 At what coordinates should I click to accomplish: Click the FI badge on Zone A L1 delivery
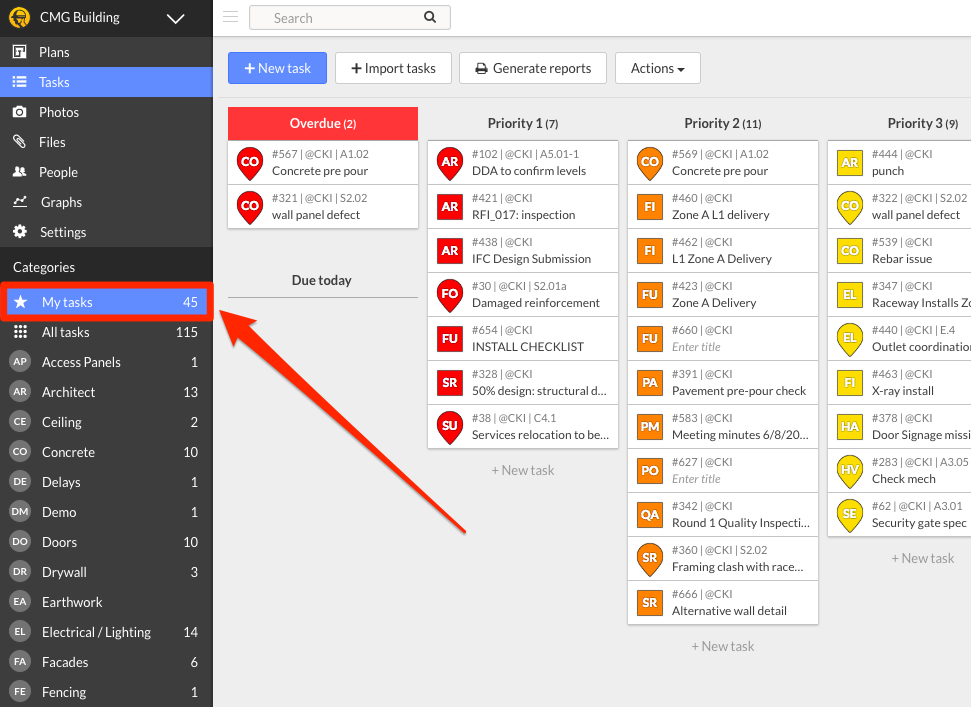tap(650, 207)
